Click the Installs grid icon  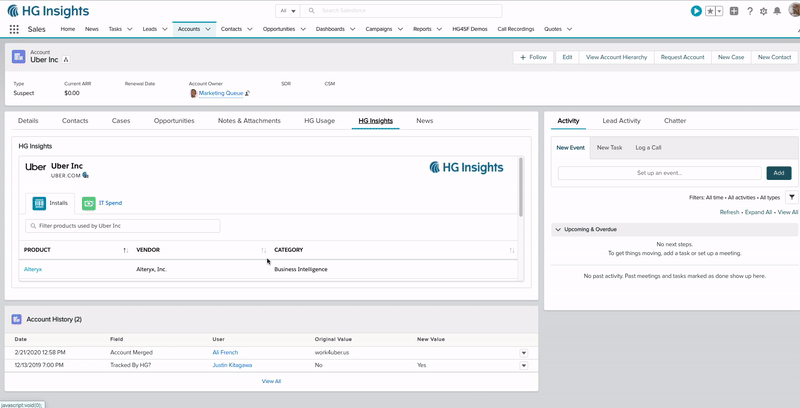coord(39,203)
